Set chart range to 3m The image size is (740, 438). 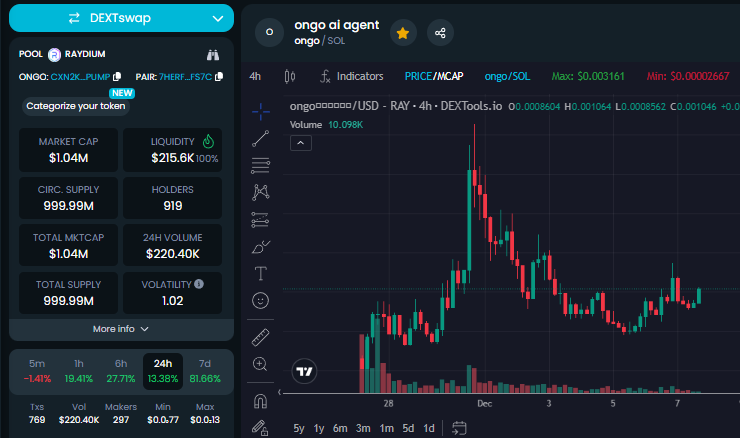[363, 429]
